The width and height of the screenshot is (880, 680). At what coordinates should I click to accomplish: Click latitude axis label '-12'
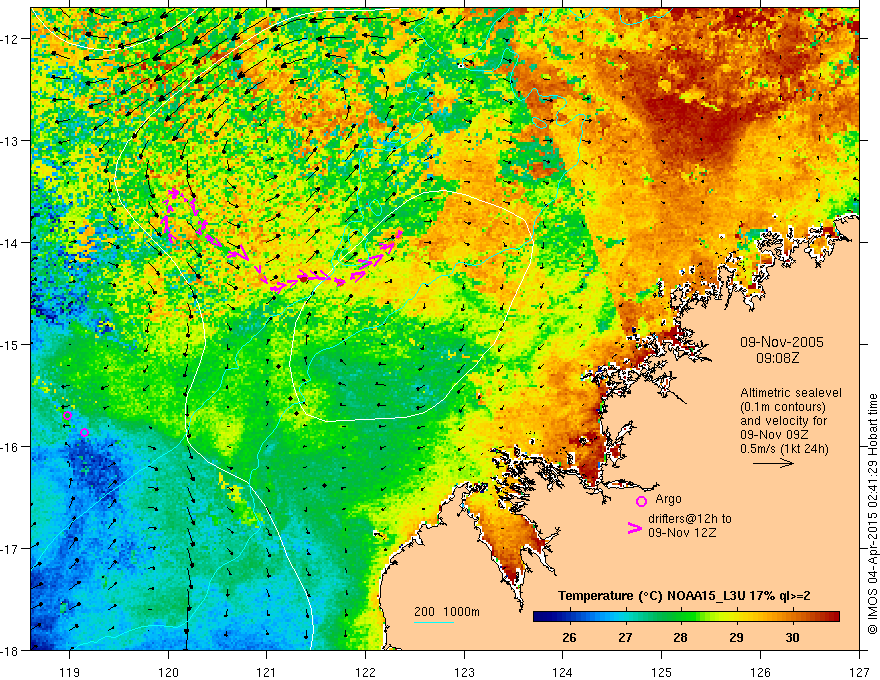[x=10, y=39]
